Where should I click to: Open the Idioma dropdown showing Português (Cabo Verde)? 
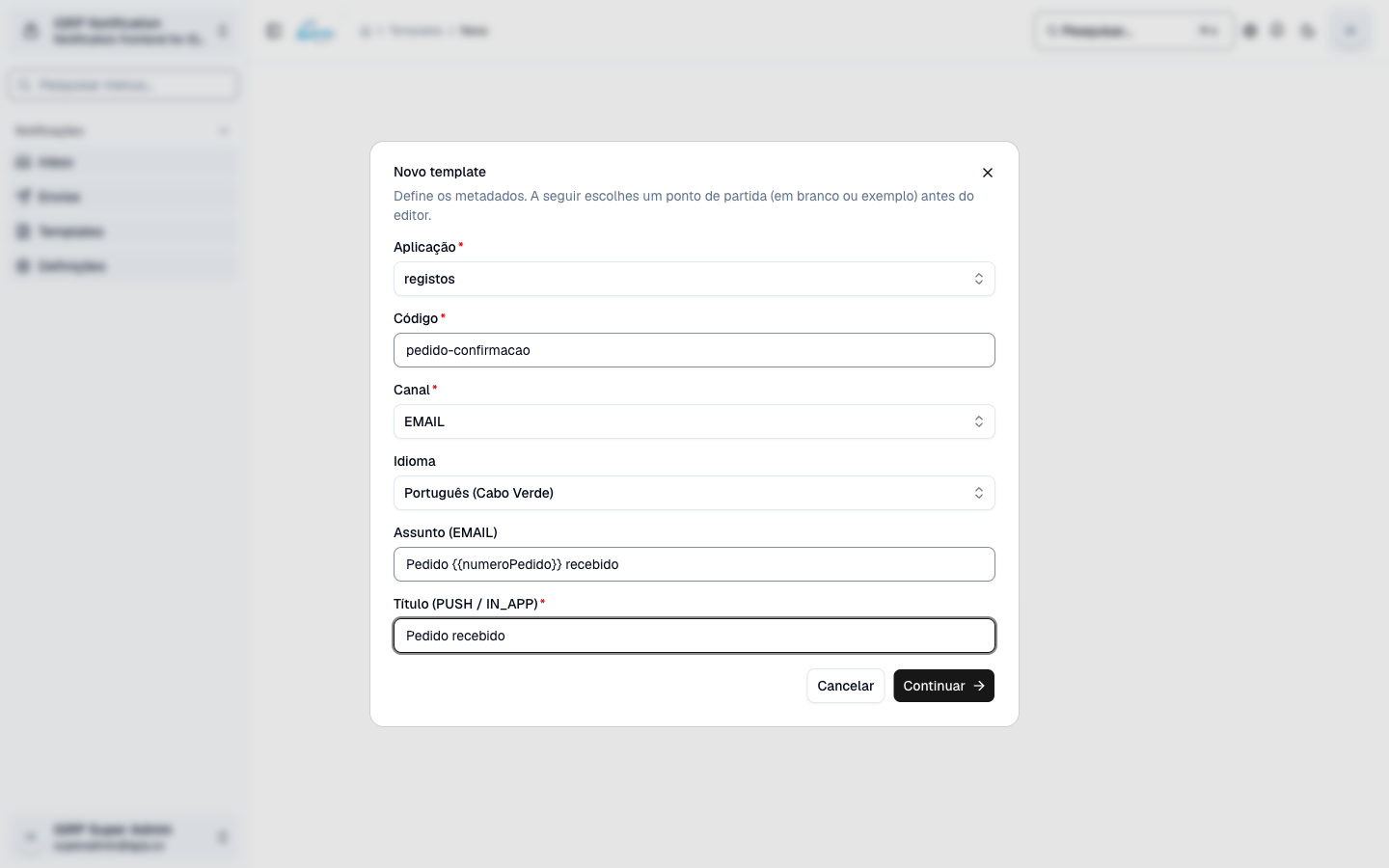tap(694, 493)
